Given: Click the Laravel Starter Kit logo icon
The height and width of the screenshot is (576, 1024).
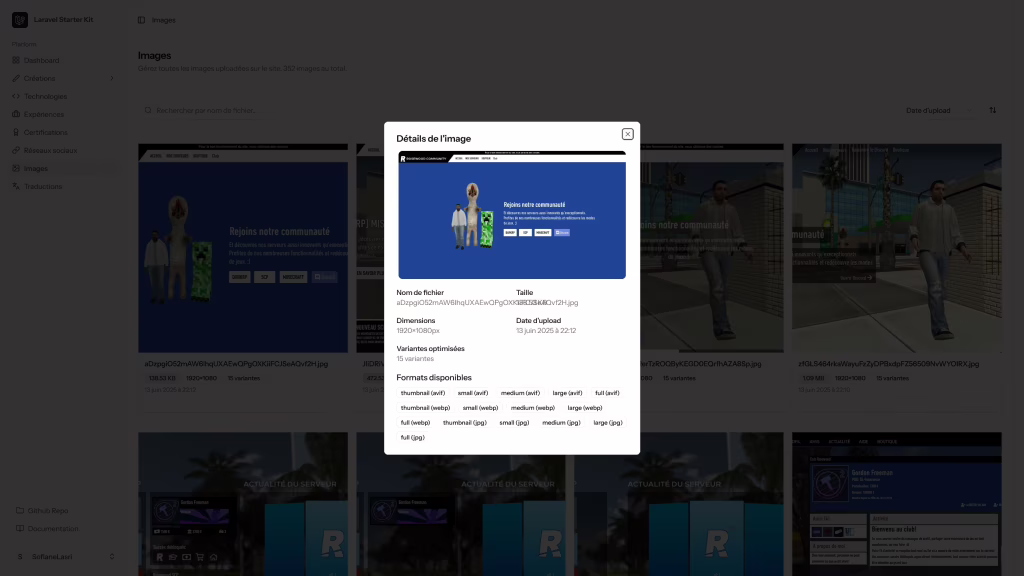Looking at the screenshot, I should [20, 20].
